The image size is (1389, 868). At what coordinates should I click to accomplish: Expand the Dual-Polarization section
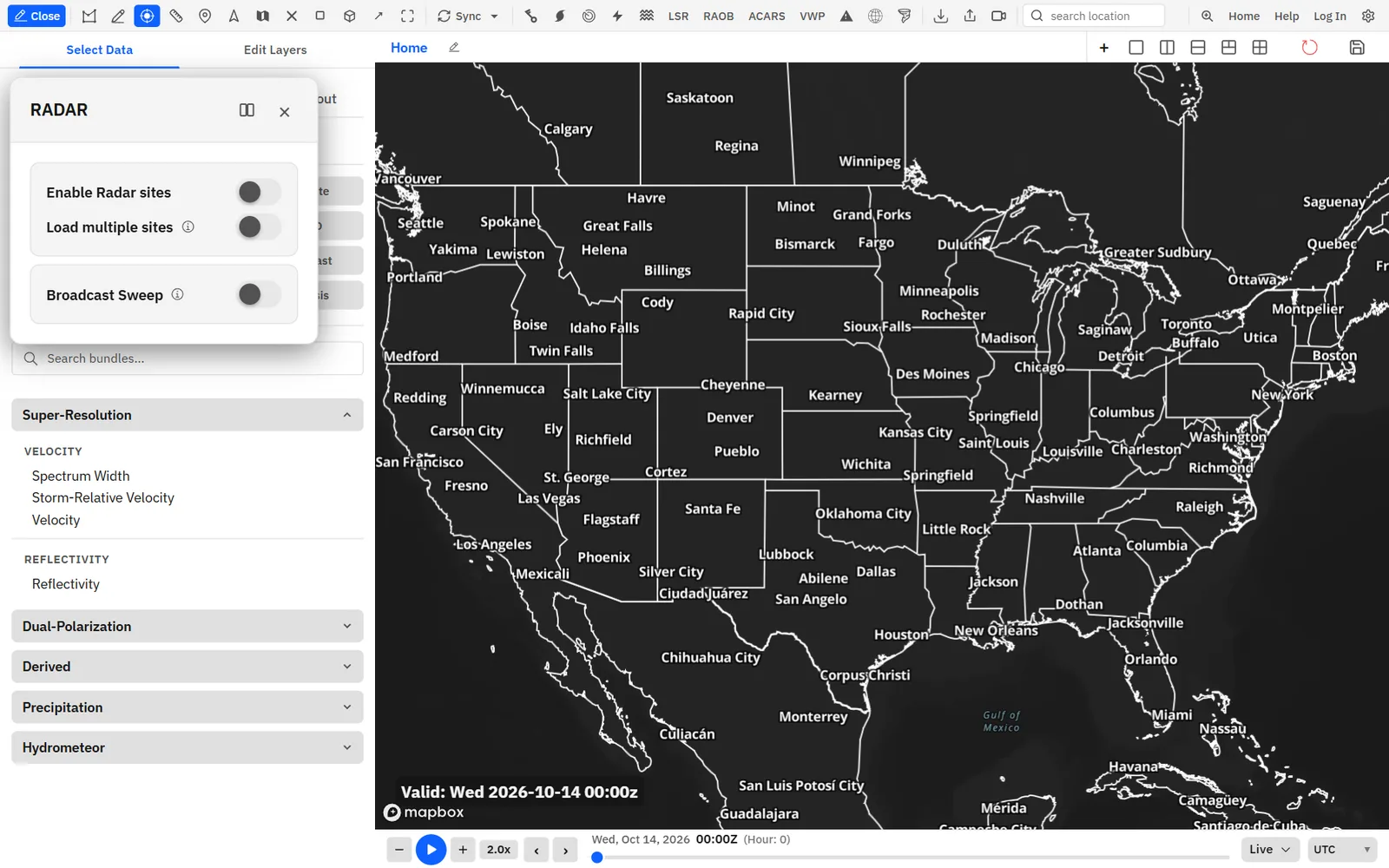(188, 626)
